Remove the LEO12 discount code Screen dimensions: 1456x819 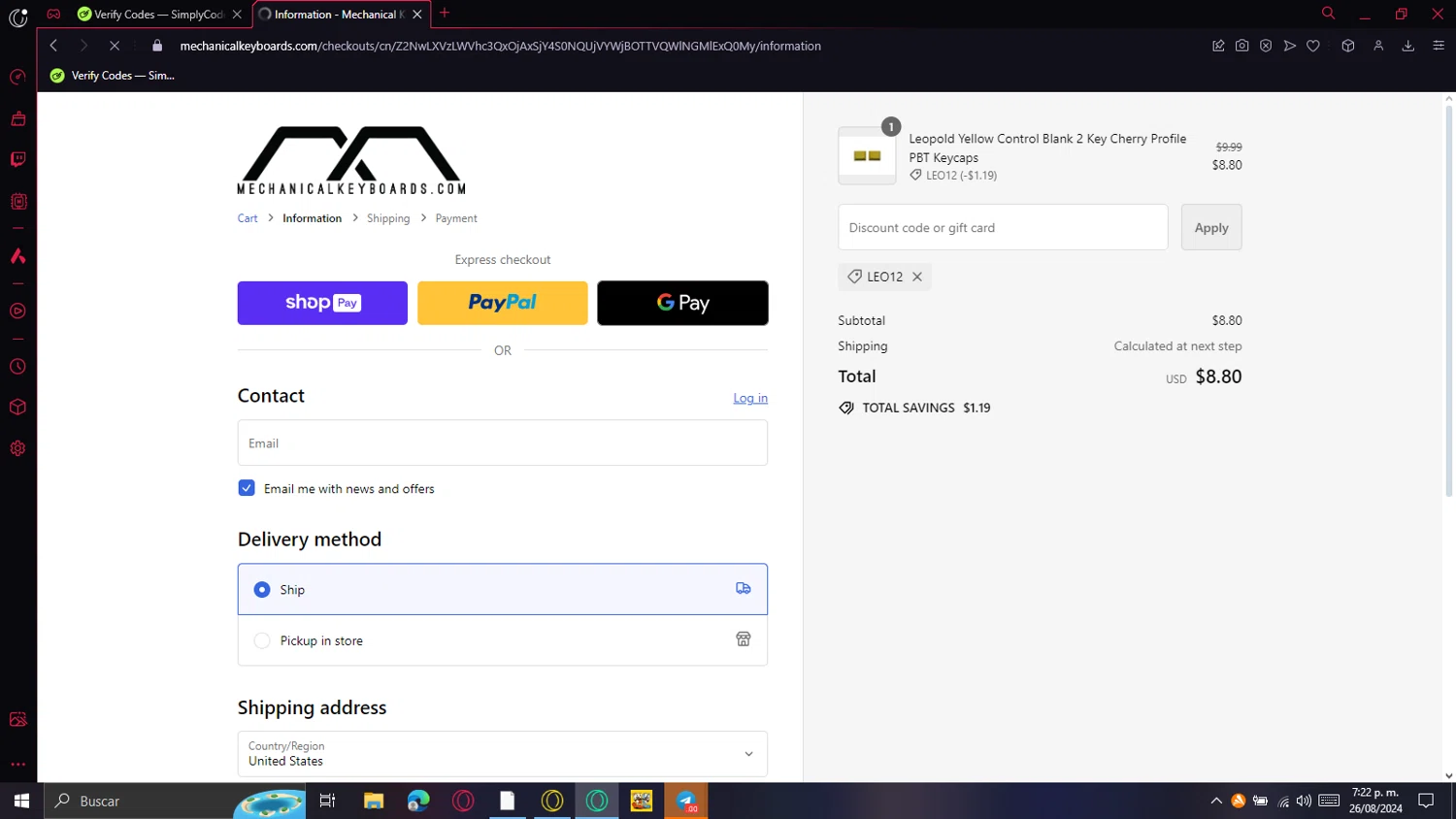pos(917,277)
